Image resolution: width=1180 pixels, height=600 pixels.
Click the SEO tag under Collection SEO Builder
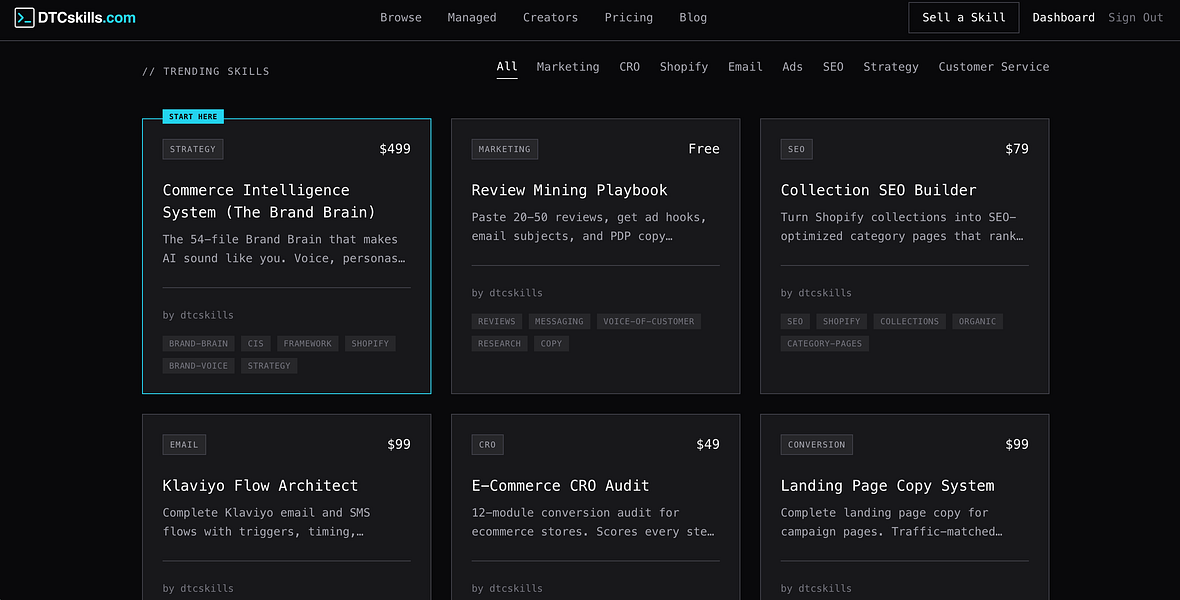(795, 321)
